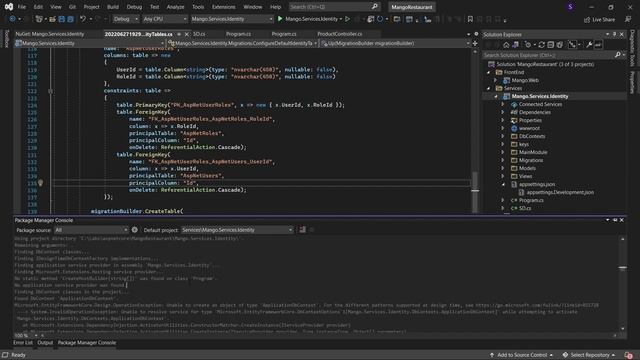
Task: Collapse the Services solution folder
Action: point(489,88)
